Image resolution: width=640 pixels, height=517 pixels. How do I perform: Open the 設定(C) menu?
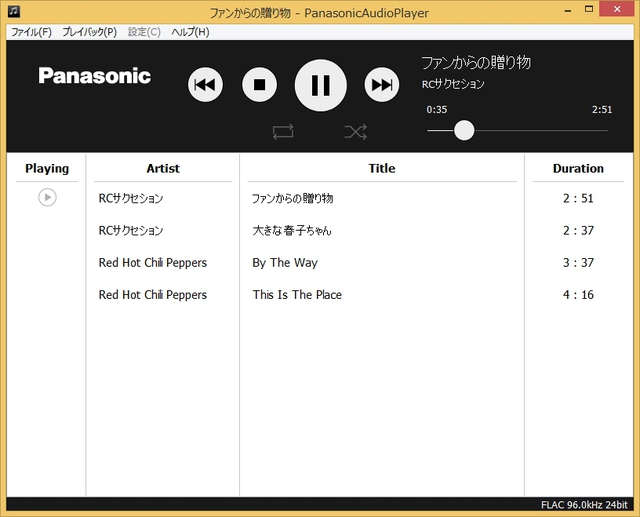tap(144, 32)
